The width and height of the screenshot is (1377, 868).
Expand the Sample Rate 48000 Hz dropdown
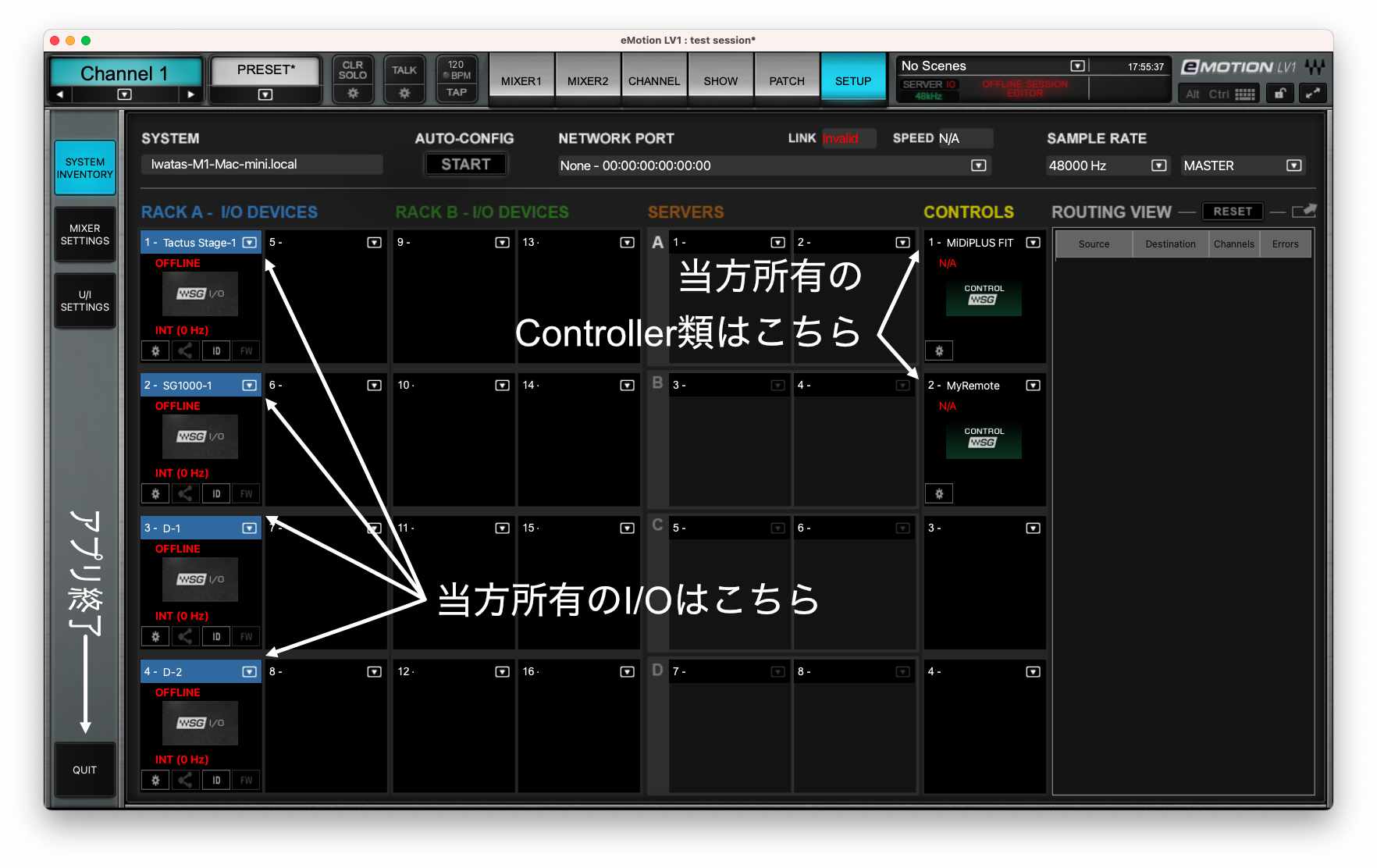click(x=1158, y=165)
